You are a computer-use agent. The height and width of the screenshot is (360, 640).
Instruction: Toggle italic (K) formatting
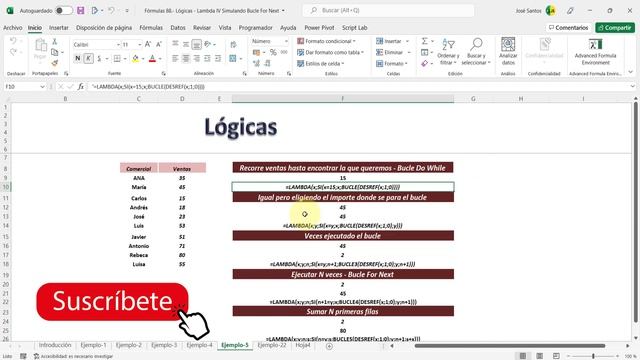(88, 59)
